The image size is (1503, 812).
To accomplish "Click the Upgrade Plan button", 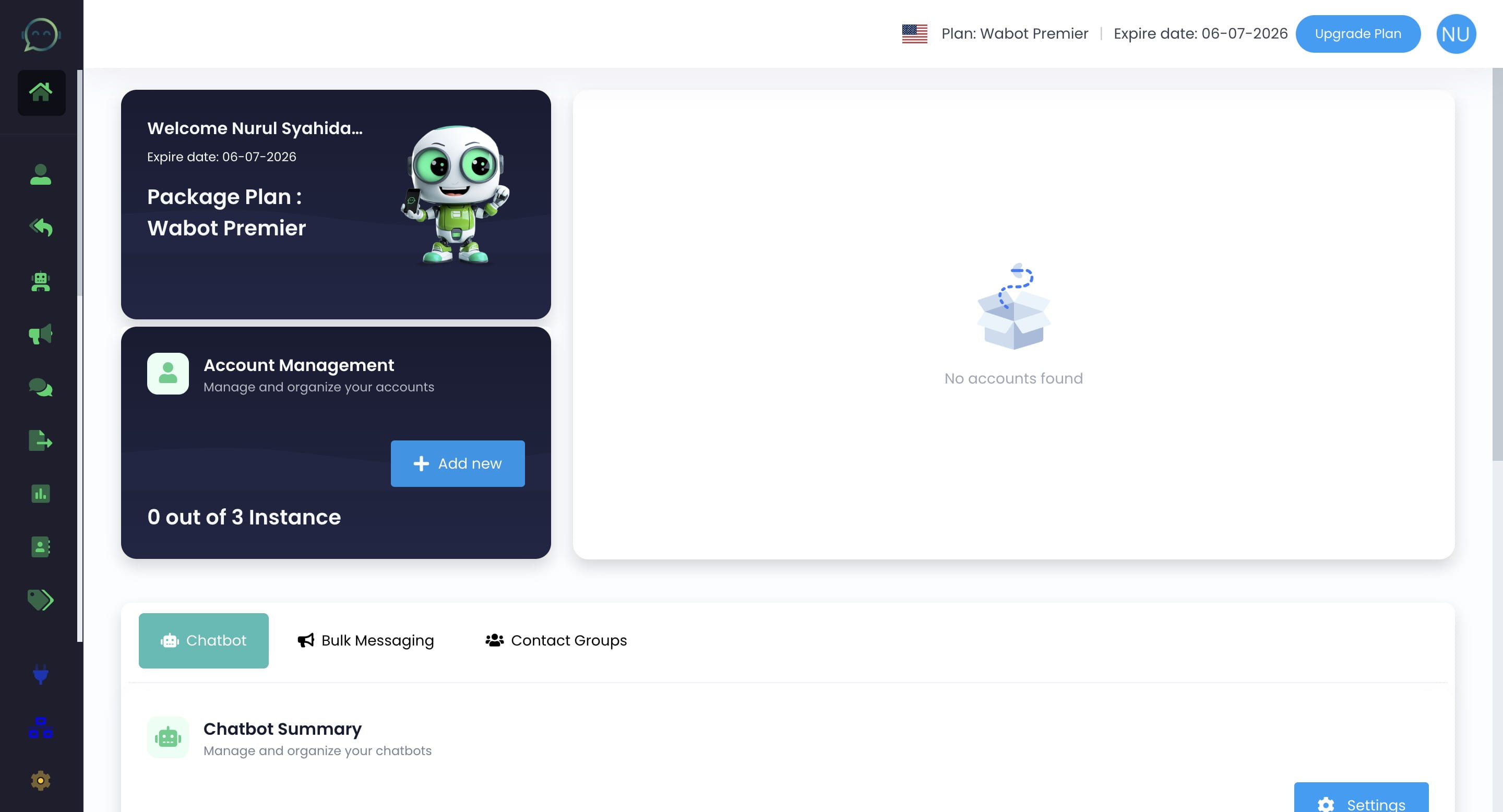I will 1358,34.
